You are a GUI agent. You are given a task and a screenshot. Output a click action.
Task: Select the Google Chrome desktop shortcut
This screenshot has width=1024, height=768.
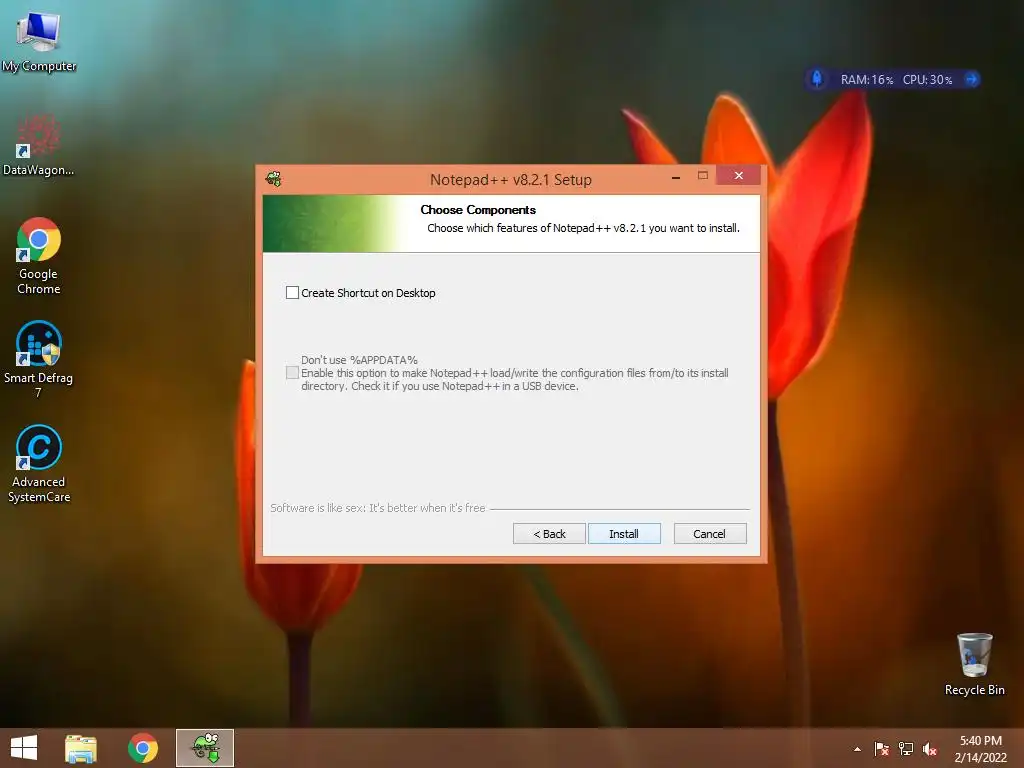(39, 256)
